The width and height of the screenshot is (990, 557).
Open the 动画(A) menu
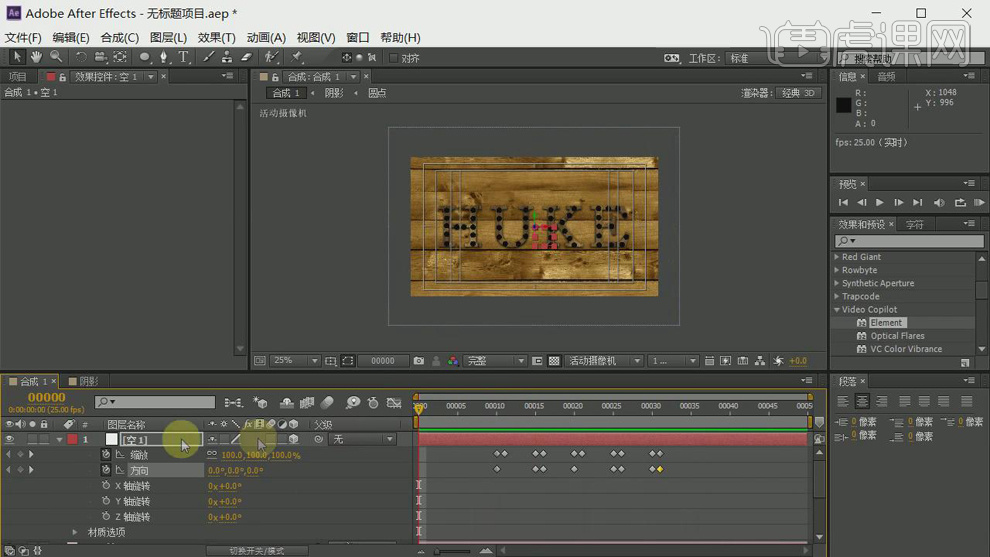click(x=266, y=37)
